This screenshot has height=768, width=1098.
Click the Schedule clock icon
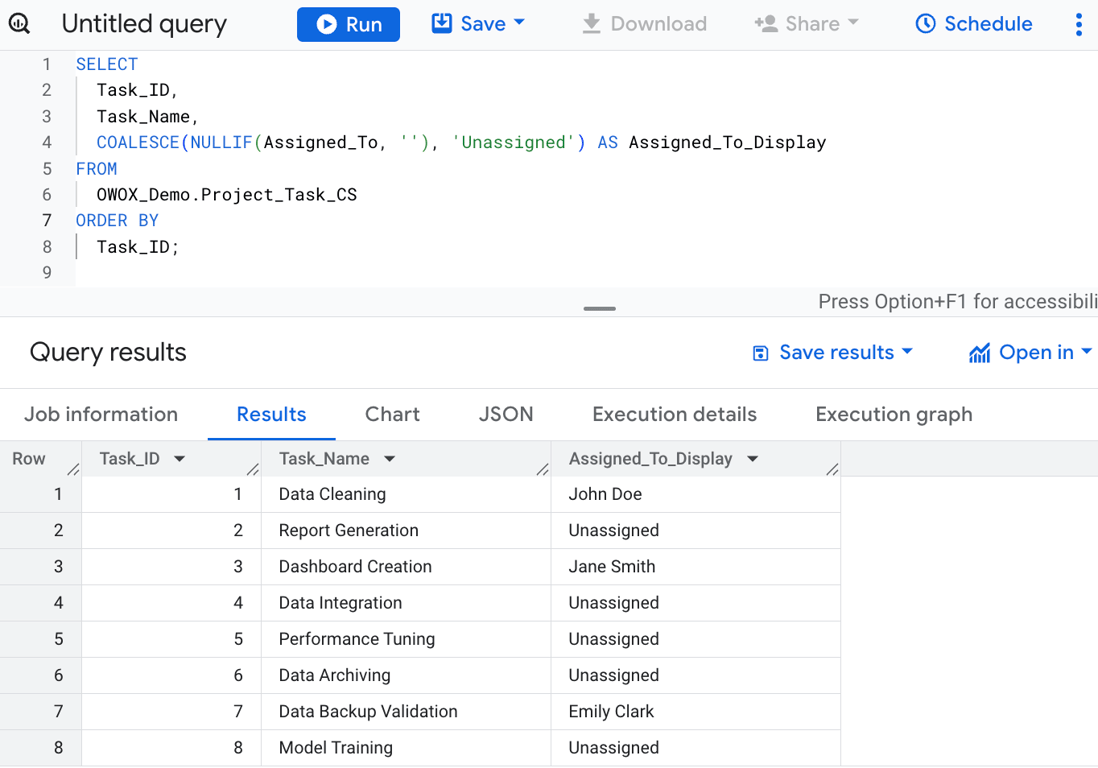tap(926, 24)
